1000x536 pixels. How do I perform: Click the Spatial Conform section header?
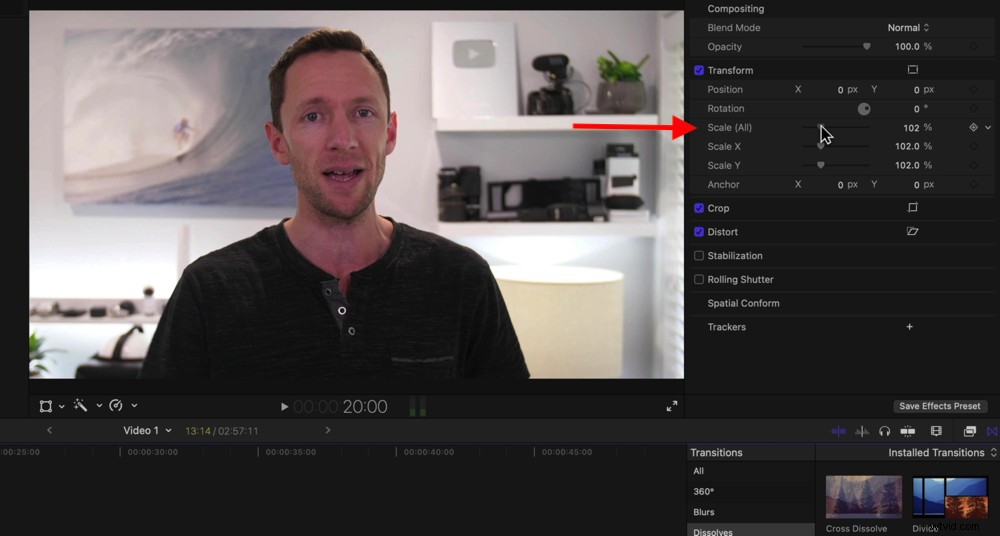743,303
